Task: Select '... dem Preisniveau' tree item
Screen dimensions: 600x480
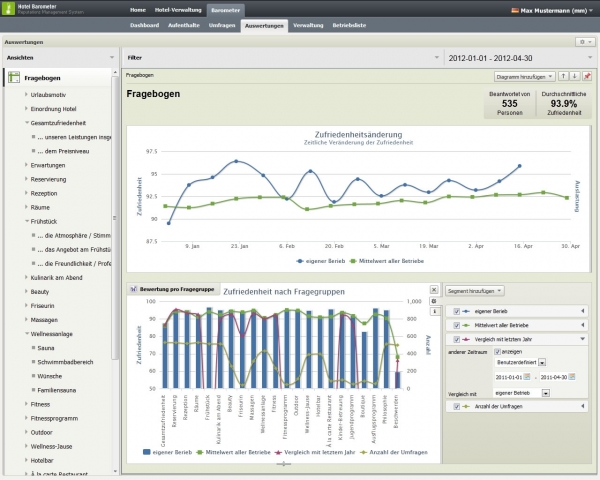Action: click(x=63, y=151)
